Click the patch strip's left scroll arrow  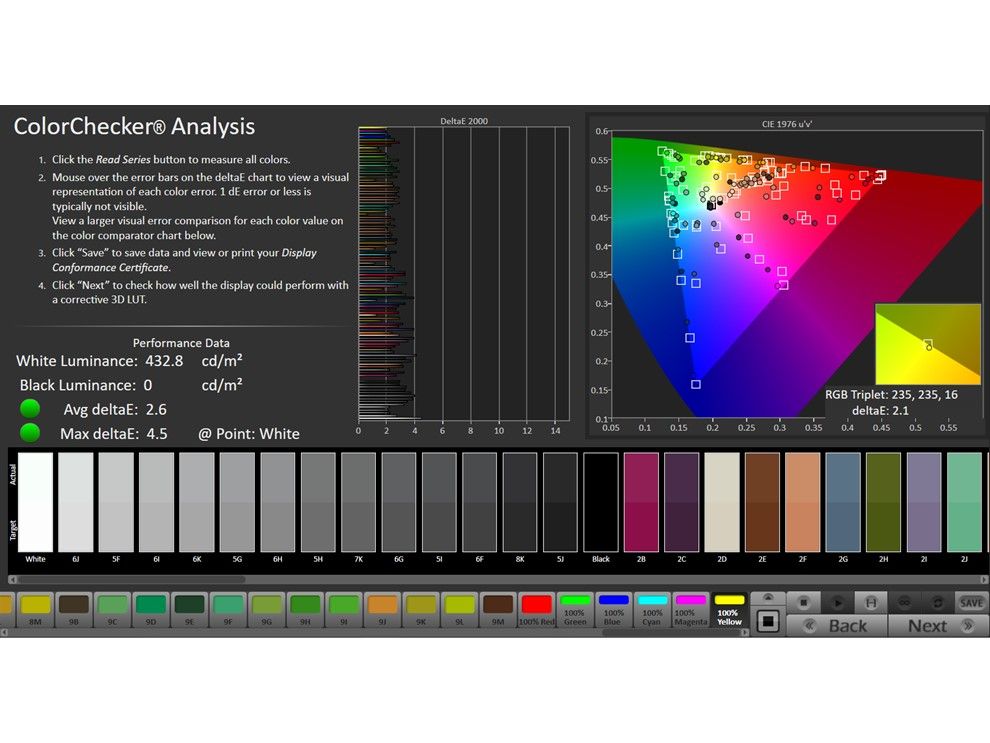click(3, 632)
